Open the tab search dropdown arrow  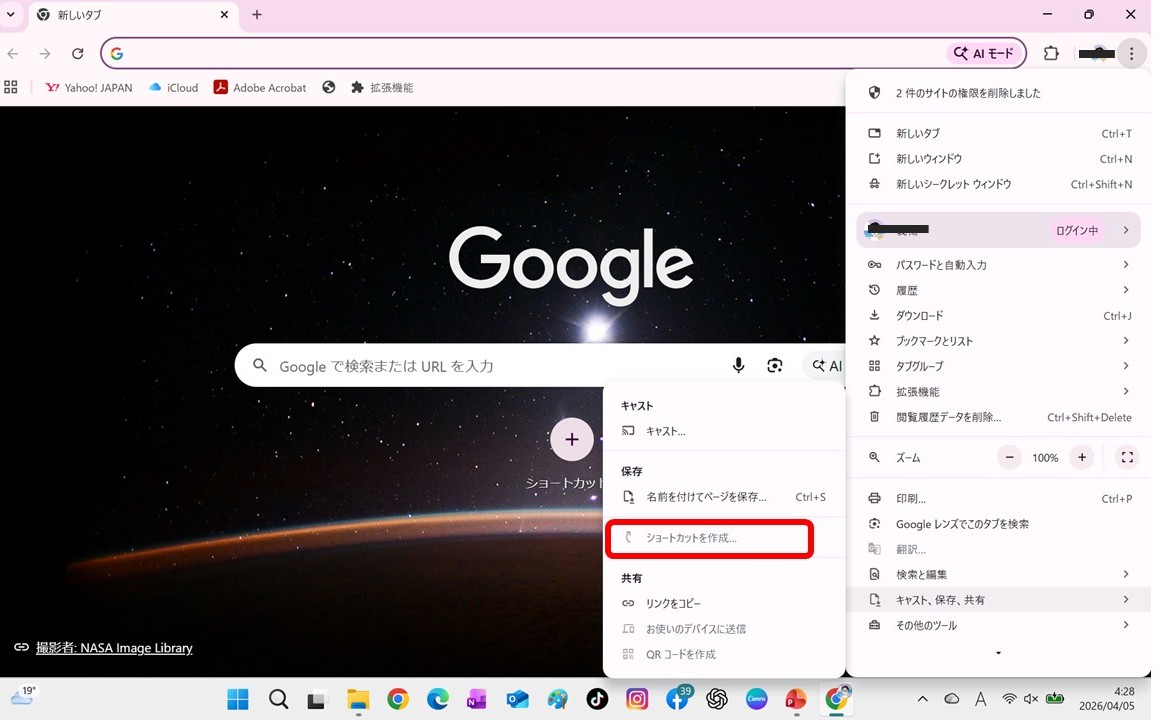pyautogui.click(x=11, y=15)
